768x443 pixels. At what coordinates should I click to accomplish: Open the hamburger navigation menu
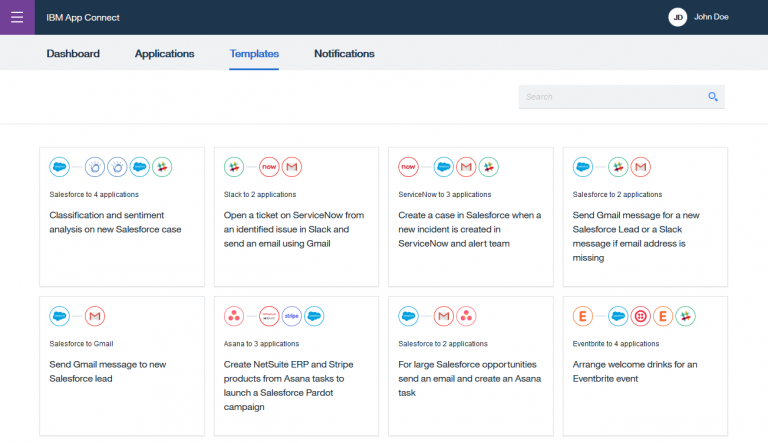[x=17, y=17]
